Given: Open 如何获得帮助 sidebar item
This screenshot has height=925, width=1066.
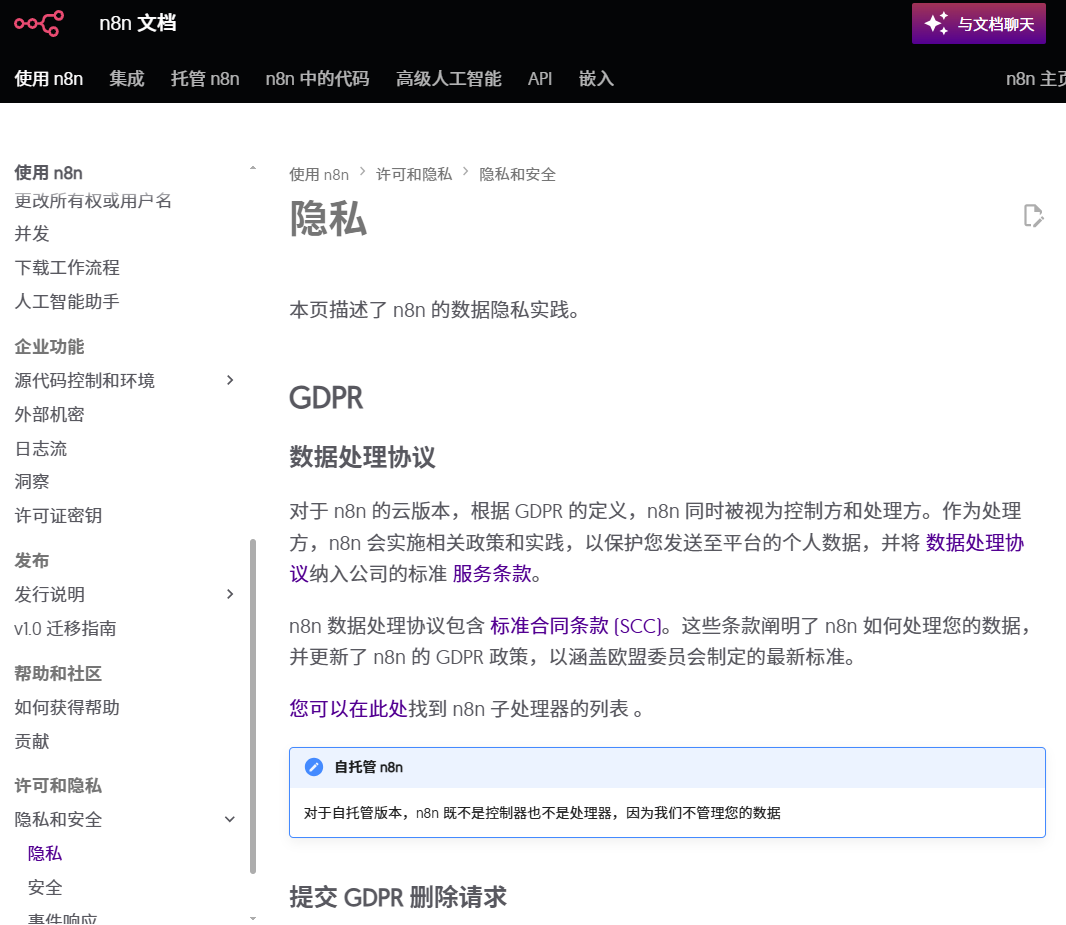Looking at the screenshot, I should point(67,708).
